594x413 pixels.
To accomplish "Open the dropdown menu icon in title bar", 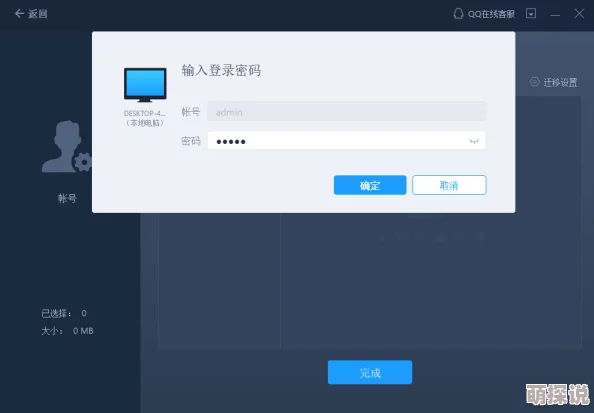I will [x=531, y=14].
